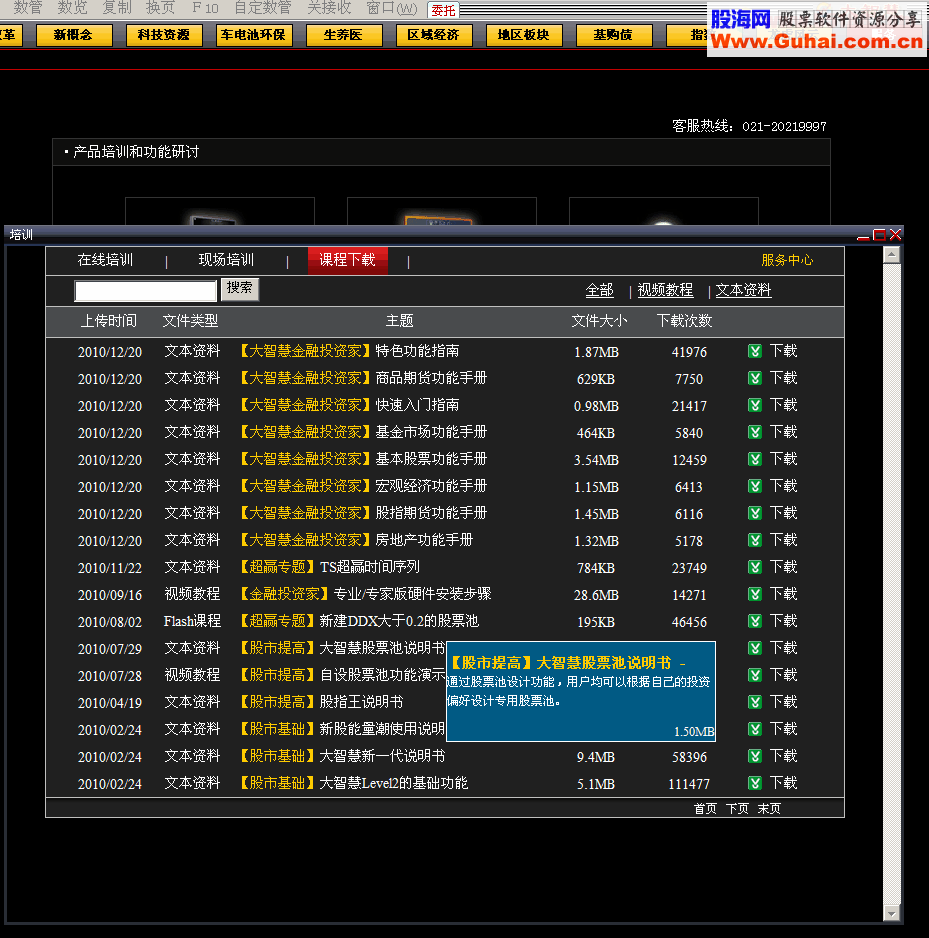Click 下载 text for 特色功能指南
This screenshot has height=938, width=929.
pos(783,351)
